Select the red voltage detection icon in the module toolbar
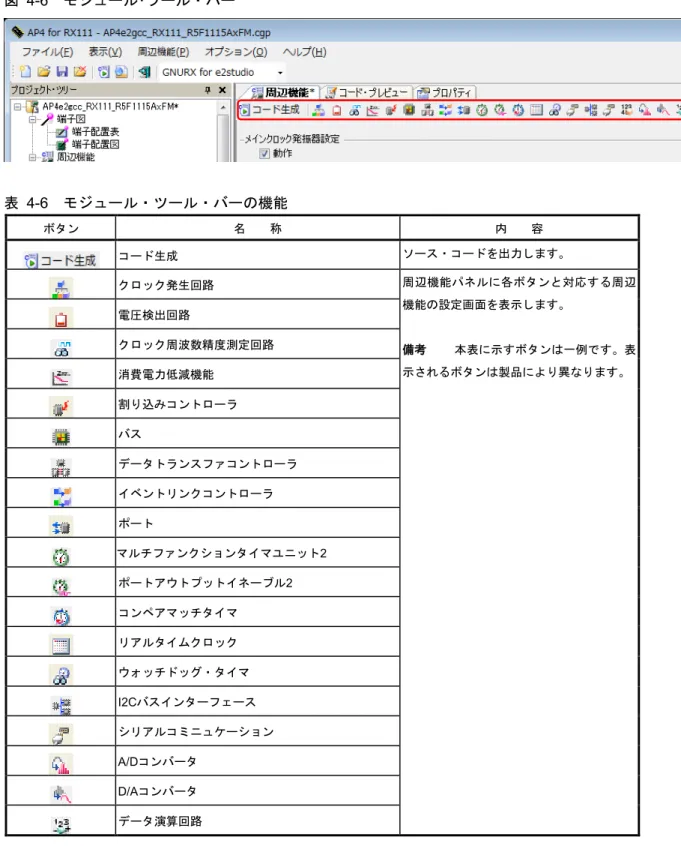Image resolution: width=681 pixels, height=846 pixels. tap(337, 110)
